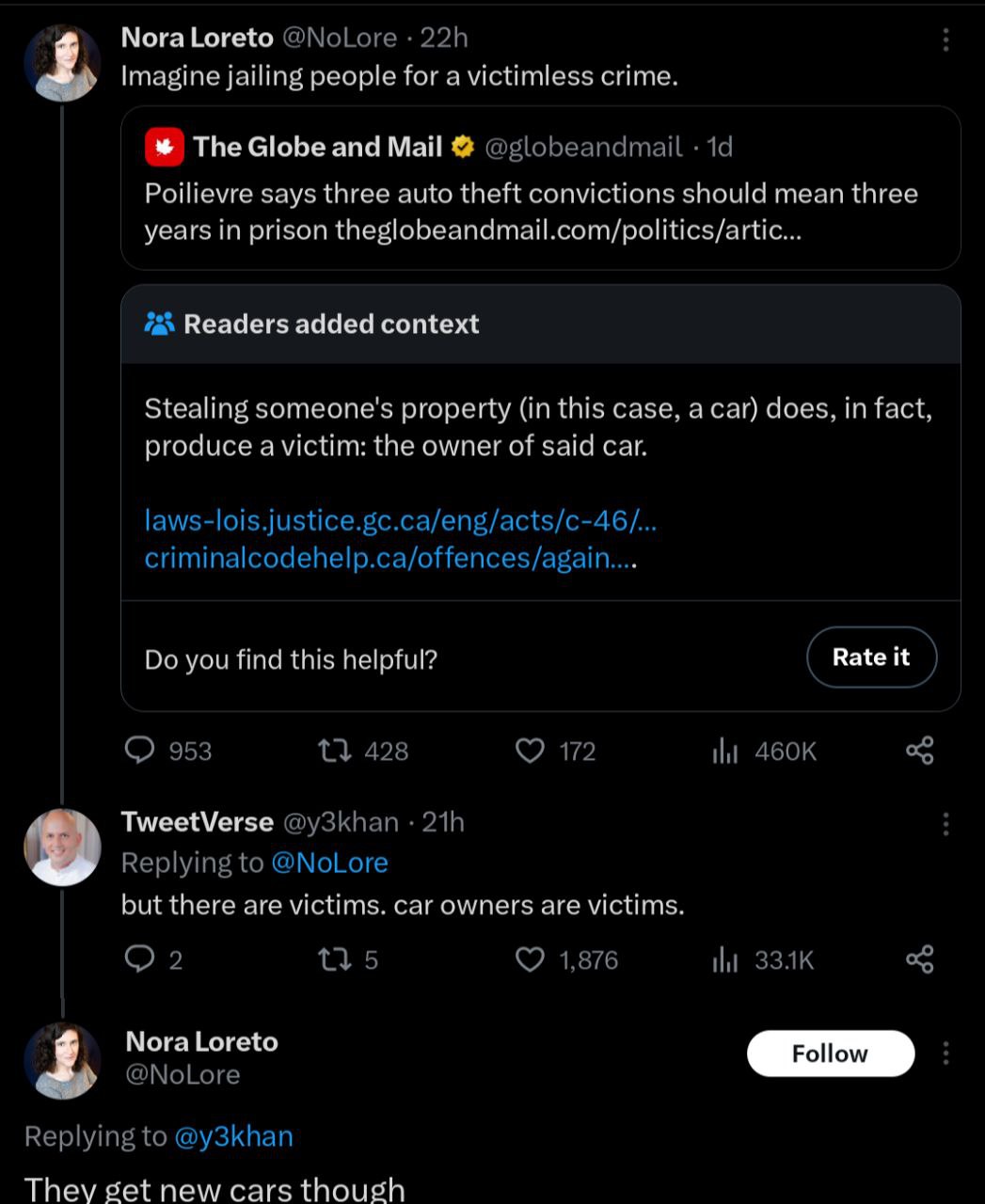
Task: View analytics for the 460K views tweet
Action: pos(724,751)
